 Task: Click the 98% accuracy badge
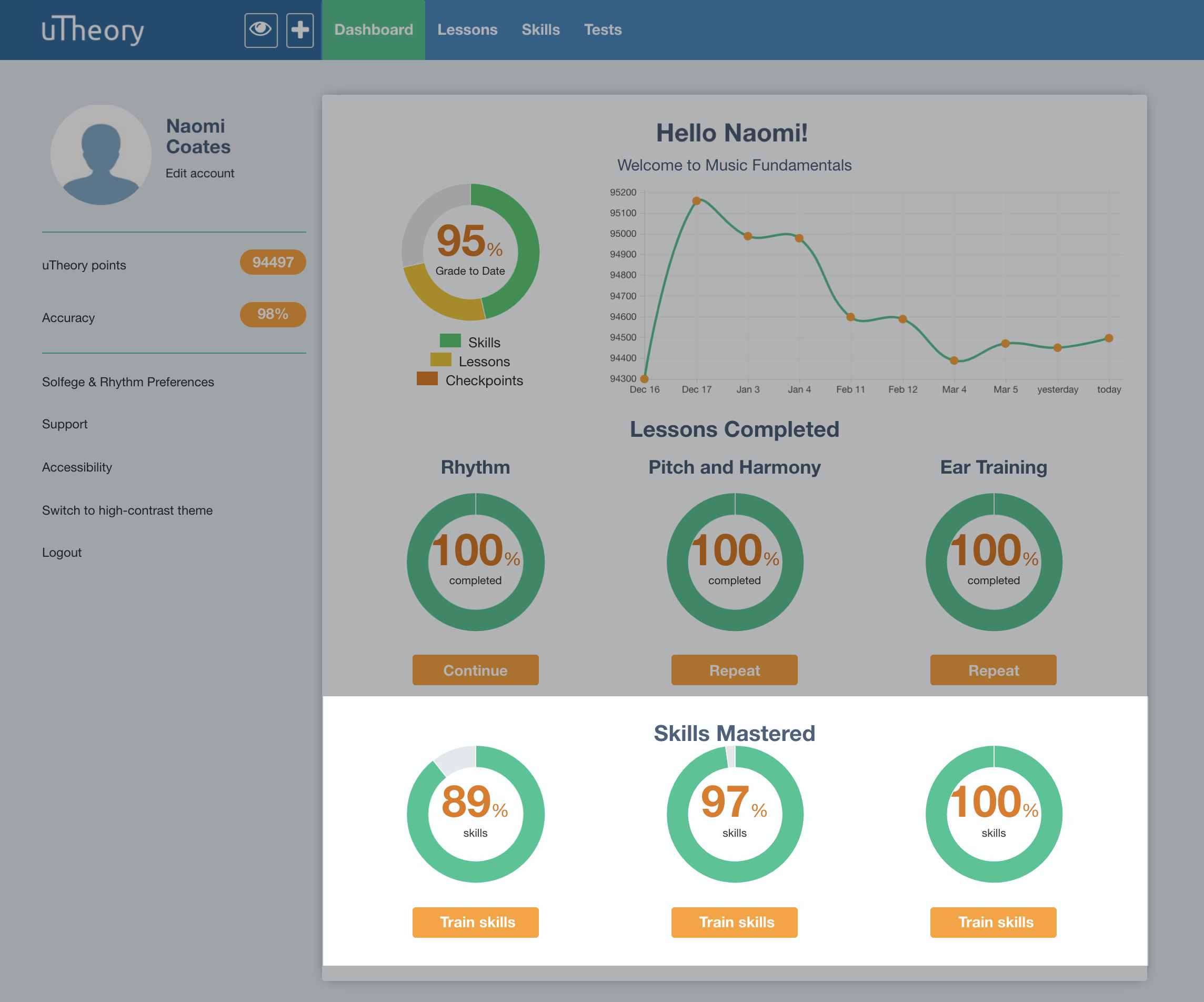(273, 314)
